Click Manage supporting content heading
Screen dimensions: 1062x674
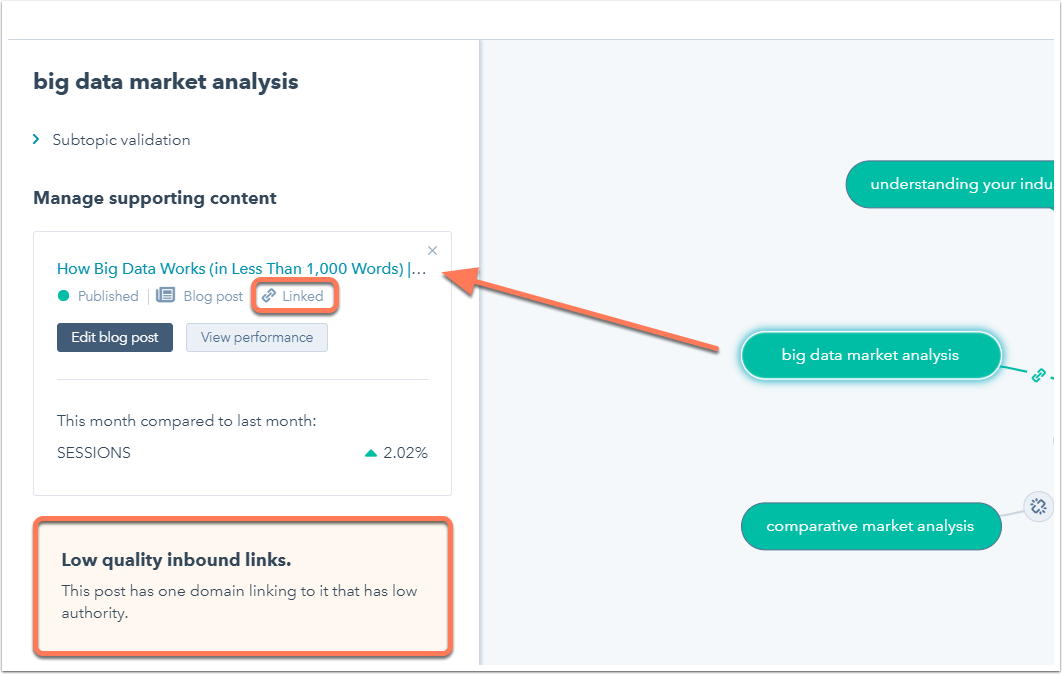point(155,198)
